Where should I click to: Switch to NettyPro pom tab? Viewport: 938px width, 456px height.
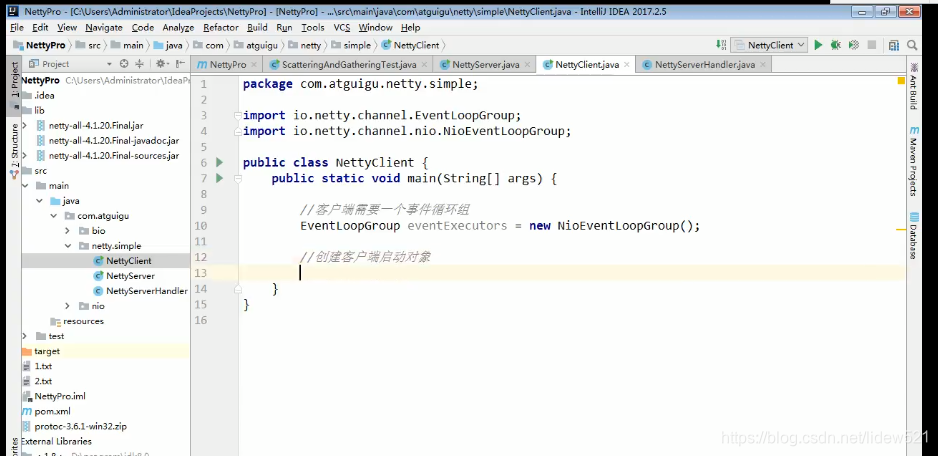[x=227, y=65]
